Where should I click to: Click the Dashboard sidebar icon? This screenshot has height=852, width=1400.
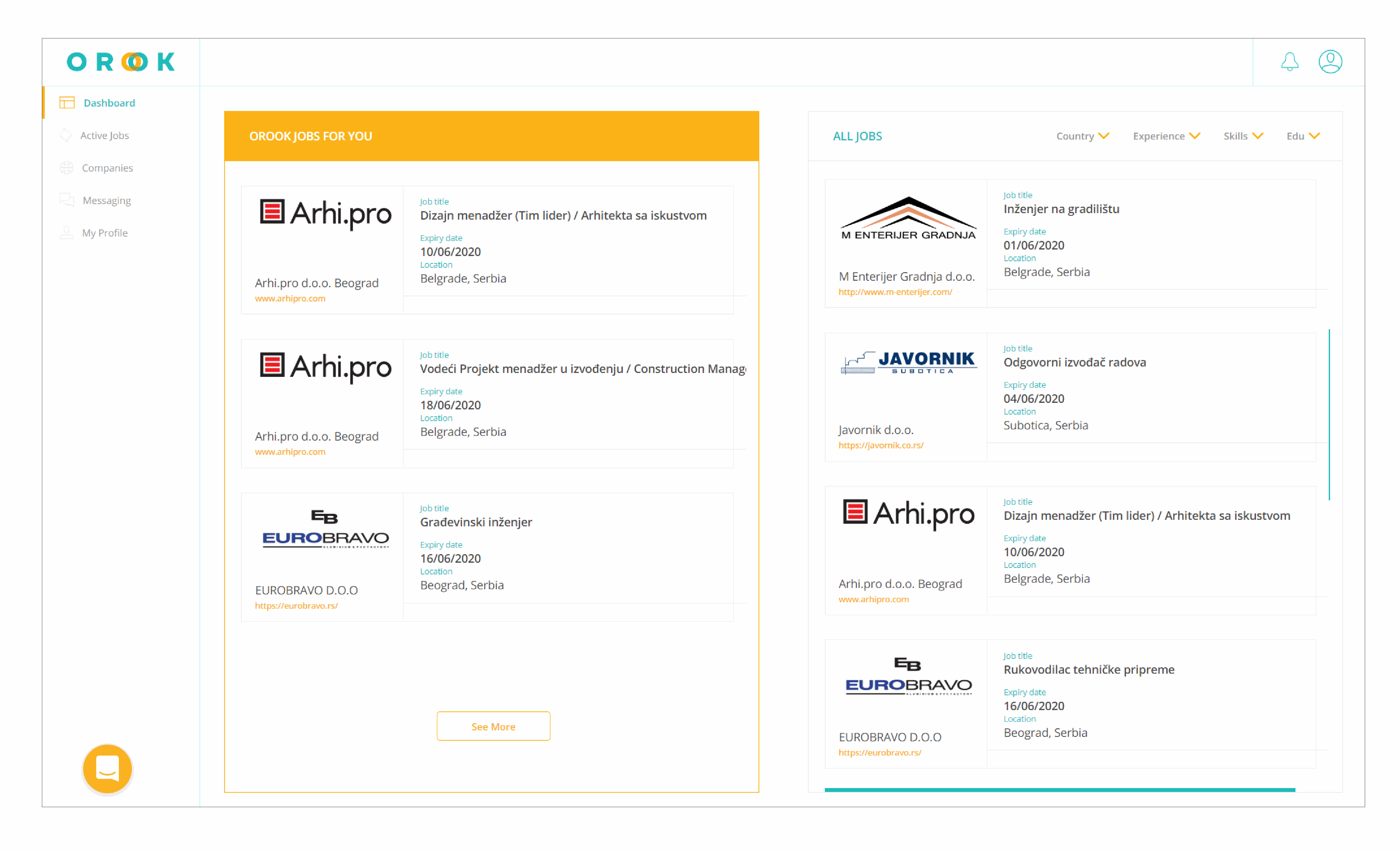point(67,103)
